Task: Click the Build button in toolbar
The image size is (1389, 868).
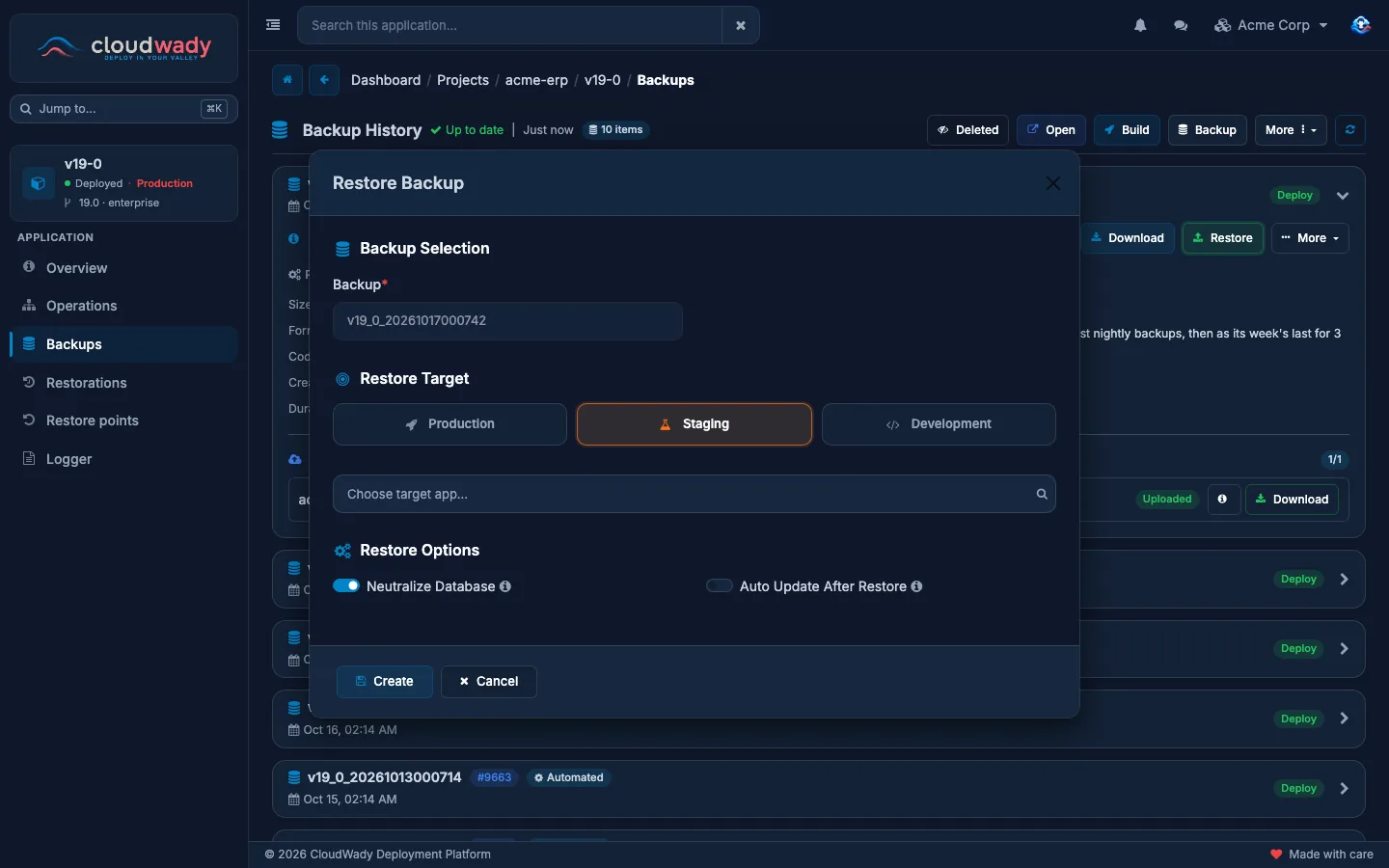Action: point(1127,130)
